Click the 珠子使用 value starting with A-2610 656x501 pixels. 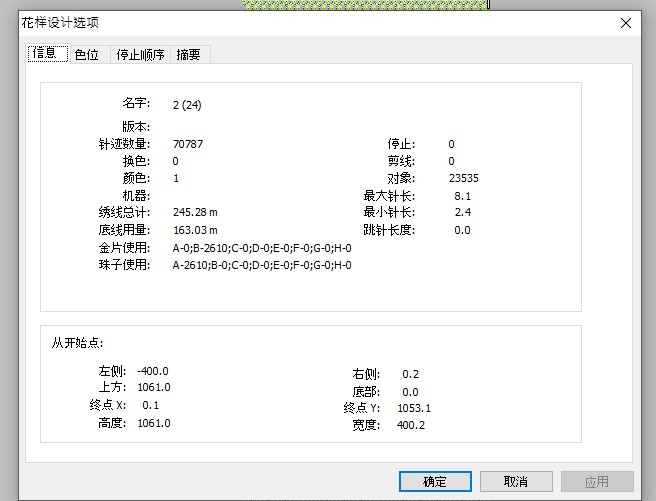pyautogui.click(x=262, y=265)
